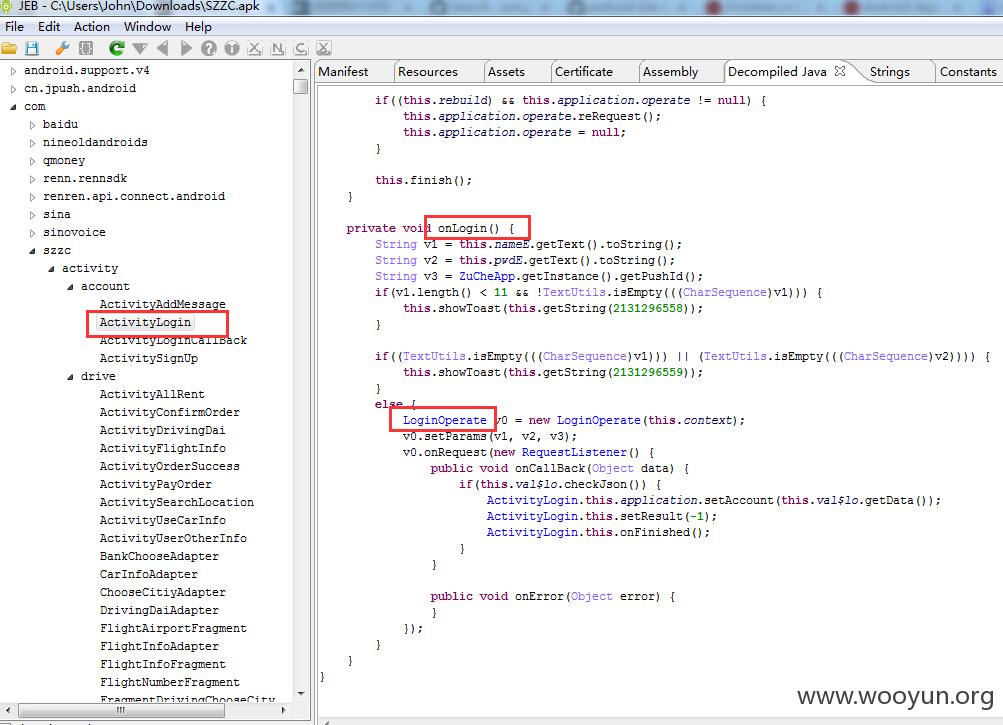This screenshot has width=1003, height=725.
Task: Click the green refresh decompile icon
Action: click(x=116, y=48)
